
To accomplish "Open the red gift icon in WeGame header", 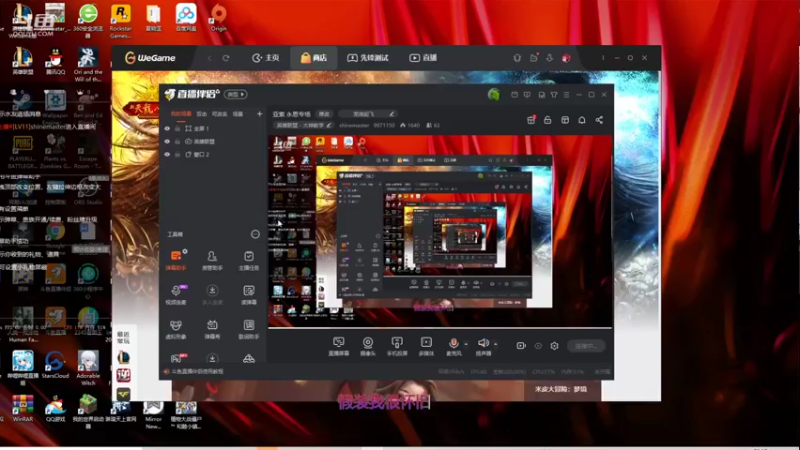I will pos(566,58).
